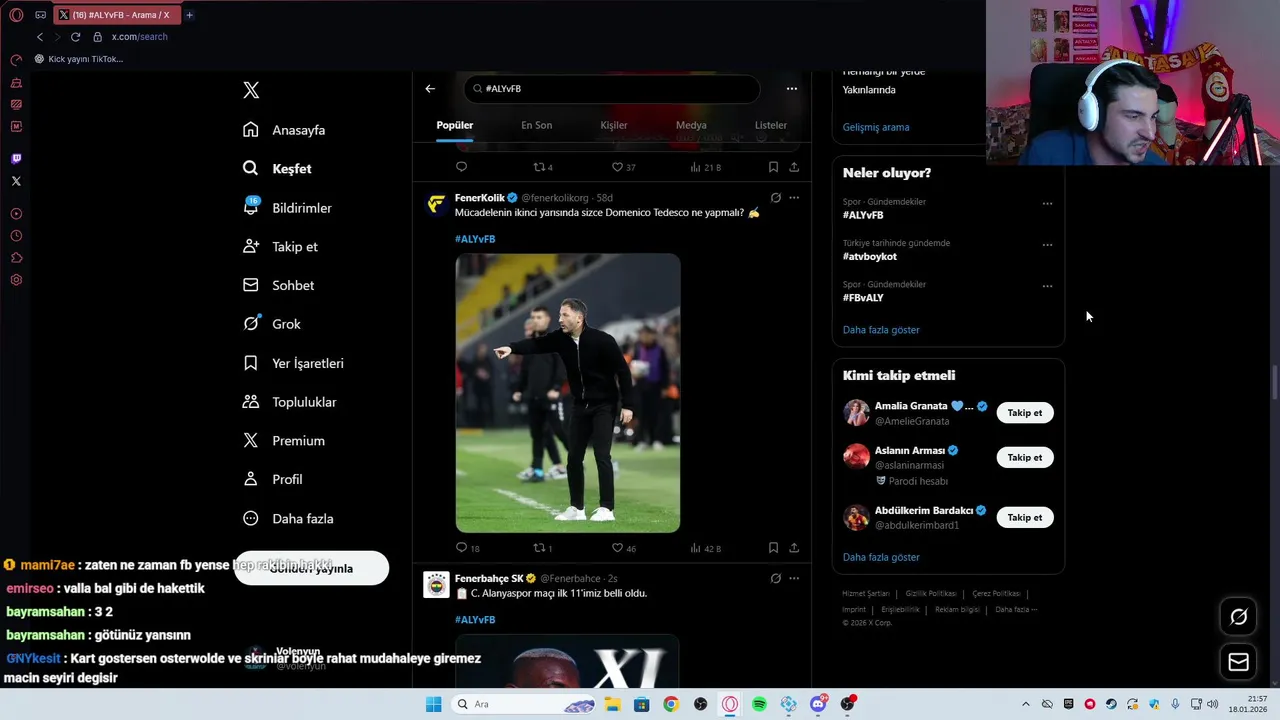Viewport: 1280px width, 720px height.
Task: Open FenerKolik profile avatar
Action: [x=436, y=205]
